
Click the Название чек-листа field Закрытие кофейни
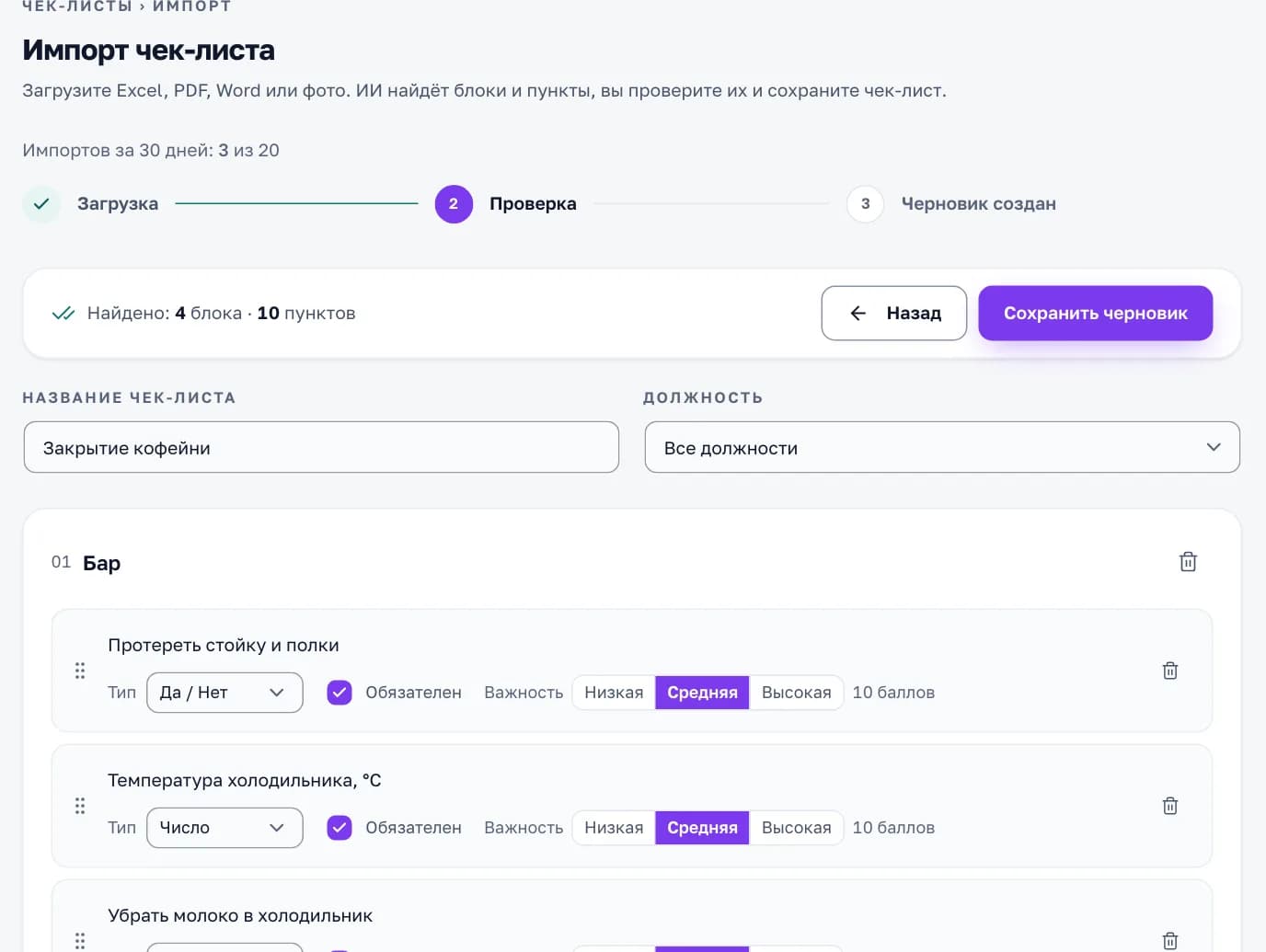pyautogui.click(x=321, y=447)
